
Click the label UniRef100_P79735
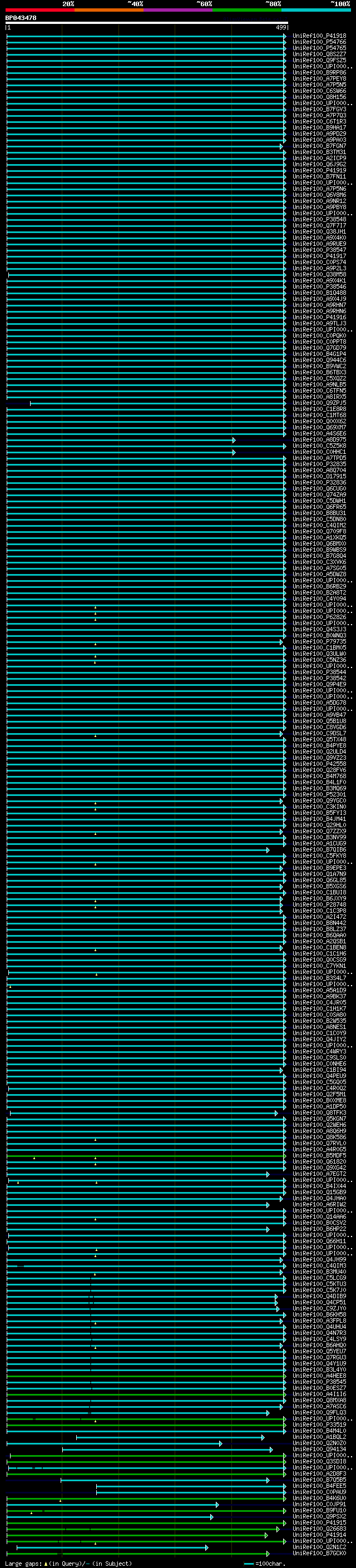click(x=319, y=642)
